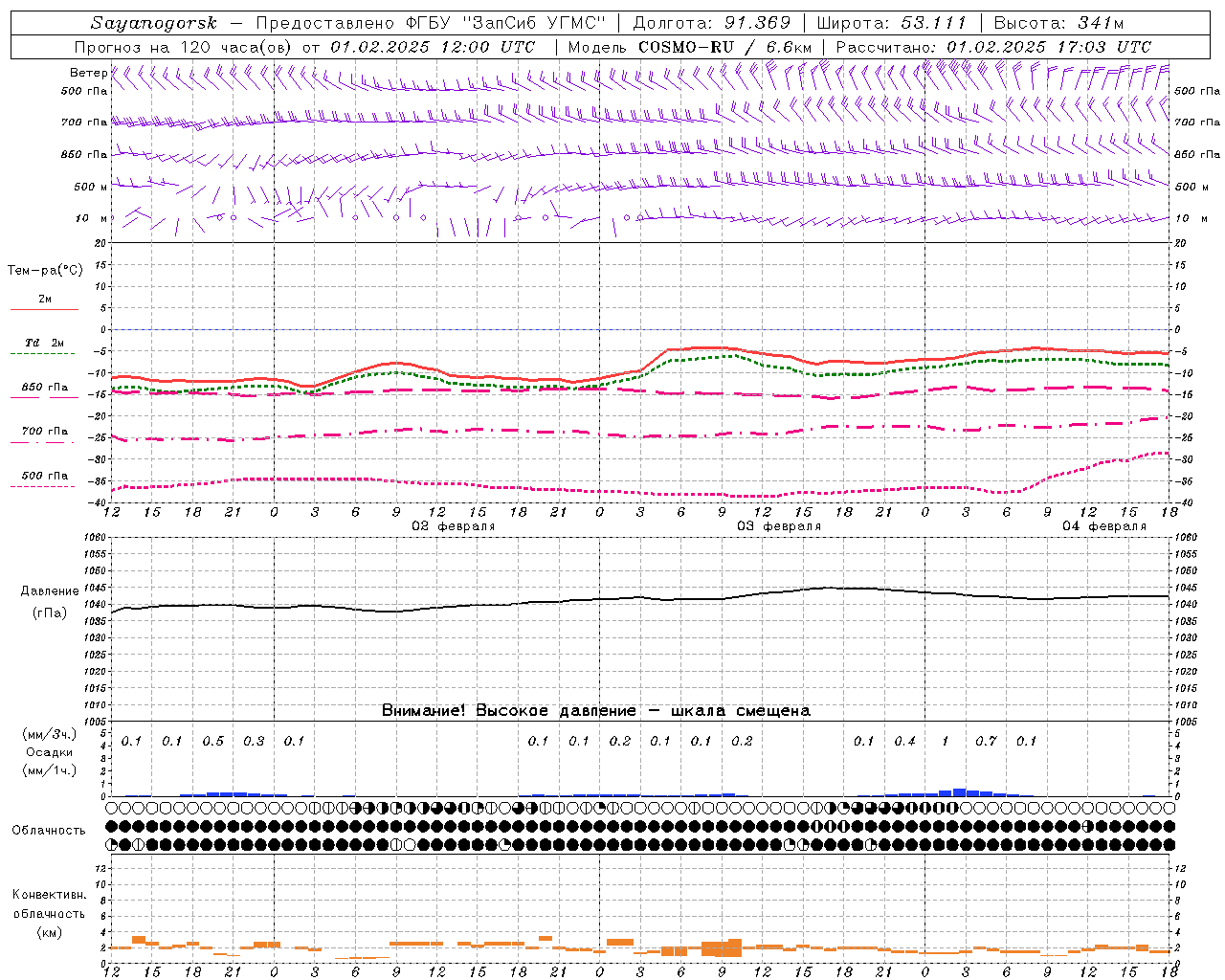
Task: Click the 'Тем-ра(°C)' temperature label
Action: click(x=45, y=271)
